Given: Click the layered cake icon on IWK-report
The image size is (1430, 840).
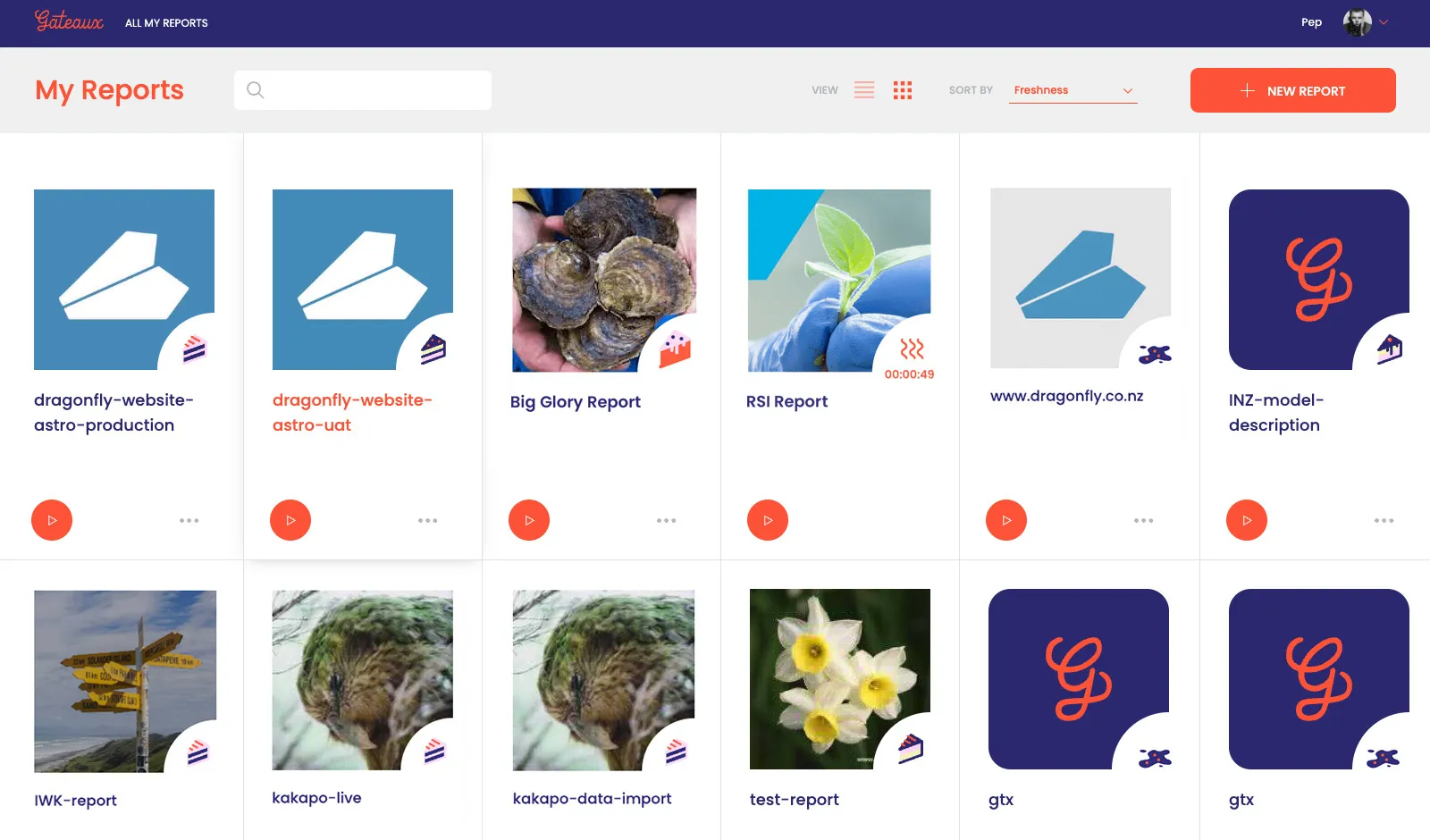Looking at the screenshot, I should (198, 753).
